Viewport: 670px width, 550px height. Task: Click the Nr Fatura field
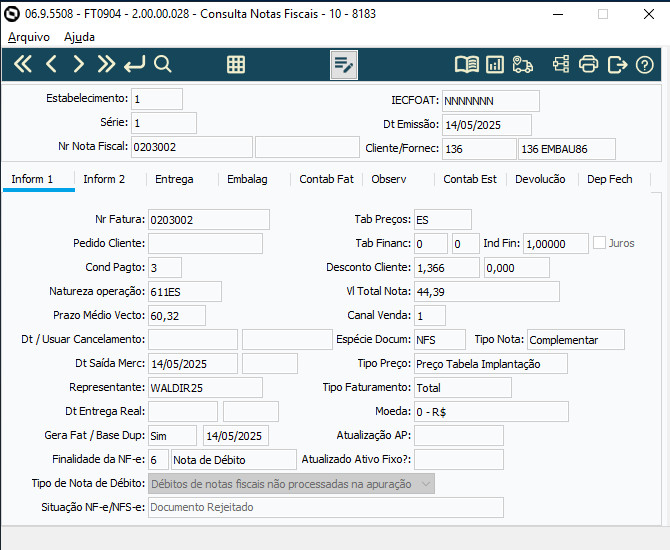pos(209,220)
